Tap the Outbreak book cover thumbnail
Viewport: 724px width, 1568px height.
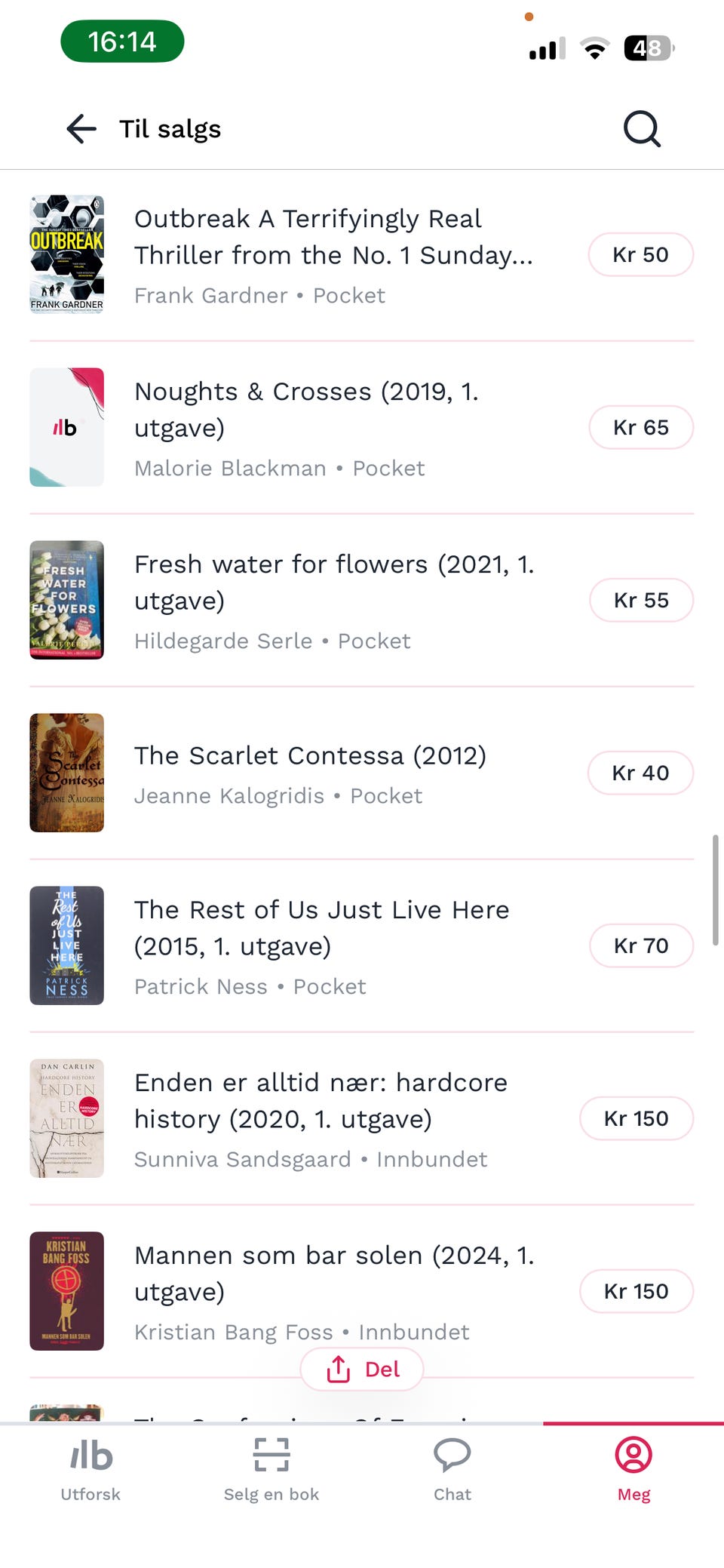coord(66,254)
